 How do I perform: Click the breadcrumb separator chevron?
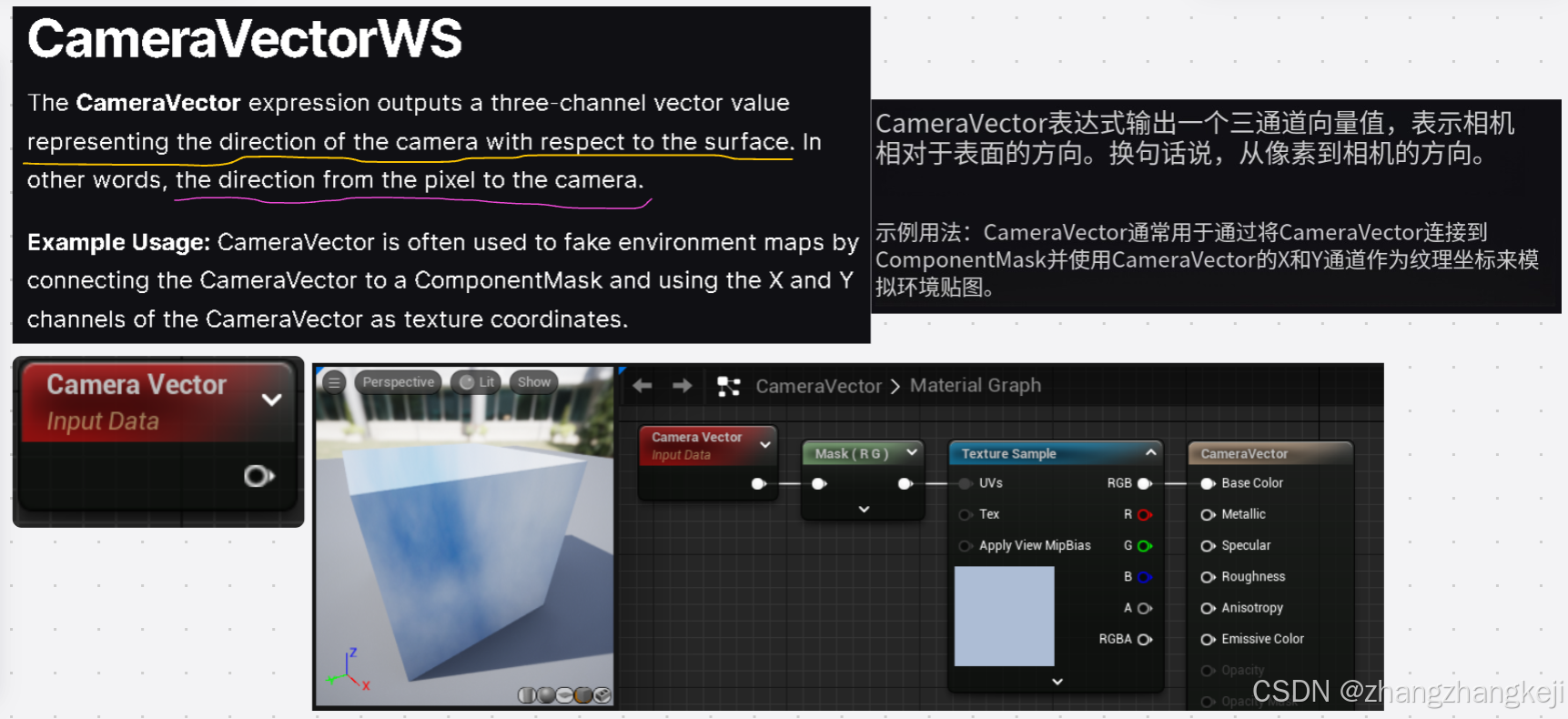pyautogui.click(x=895, y=387)
